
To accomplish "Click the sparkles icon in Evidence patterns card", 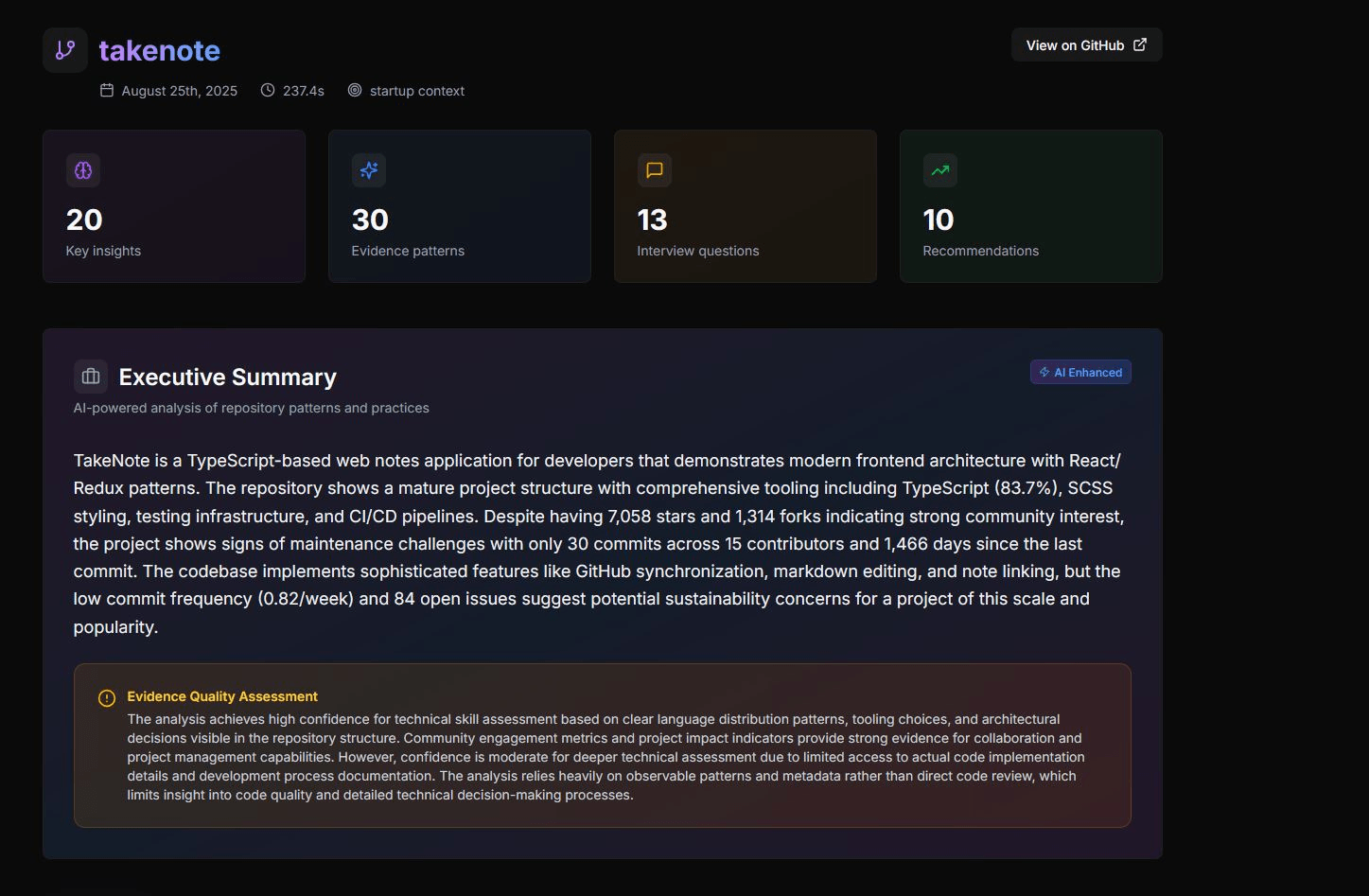I will [369, 170].
